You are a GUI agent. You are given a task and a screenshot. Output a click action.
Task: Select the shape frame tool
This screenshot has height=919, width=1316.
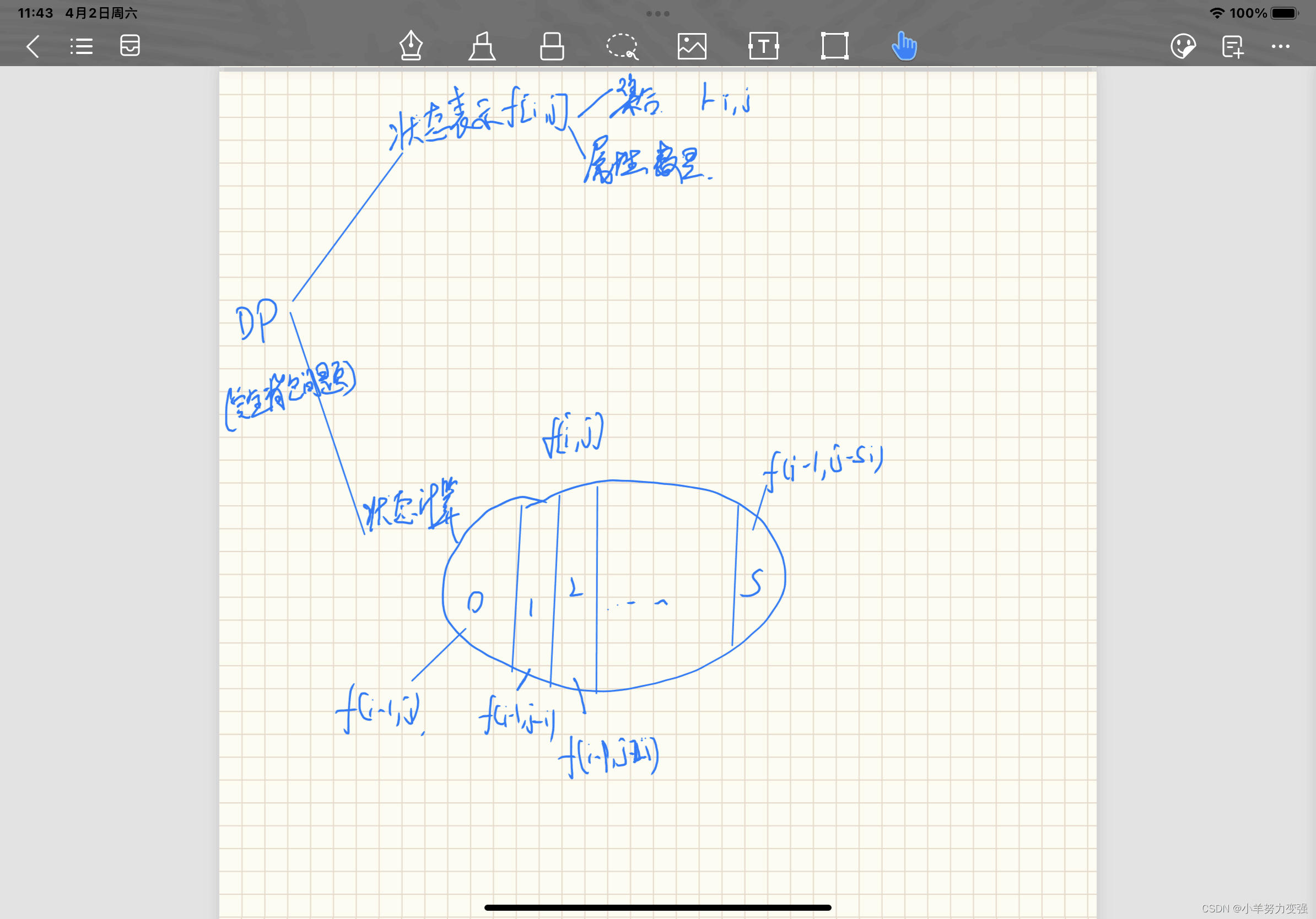pos(834,46)
